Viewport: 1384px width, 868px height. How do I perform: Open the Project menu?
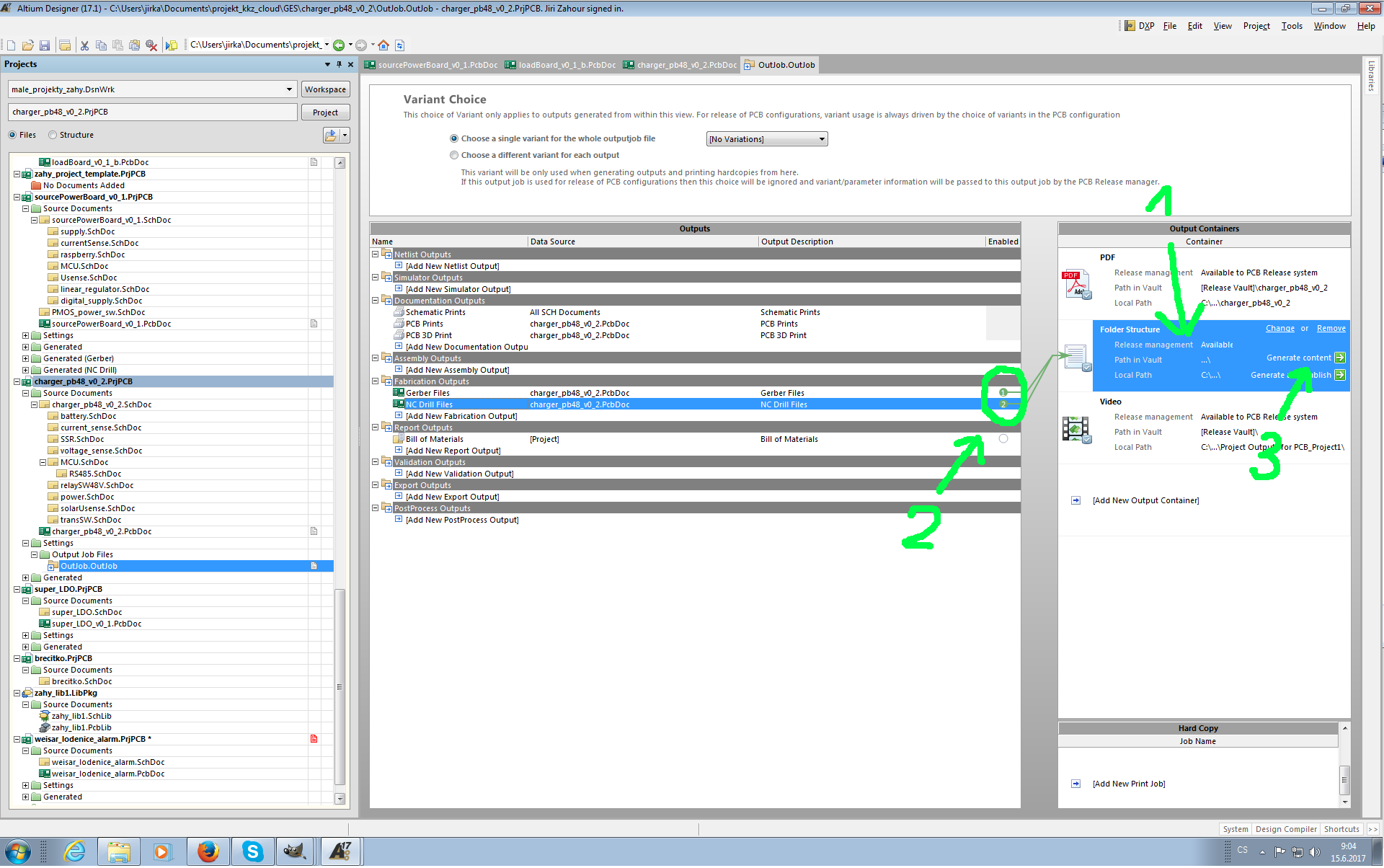1256,26
